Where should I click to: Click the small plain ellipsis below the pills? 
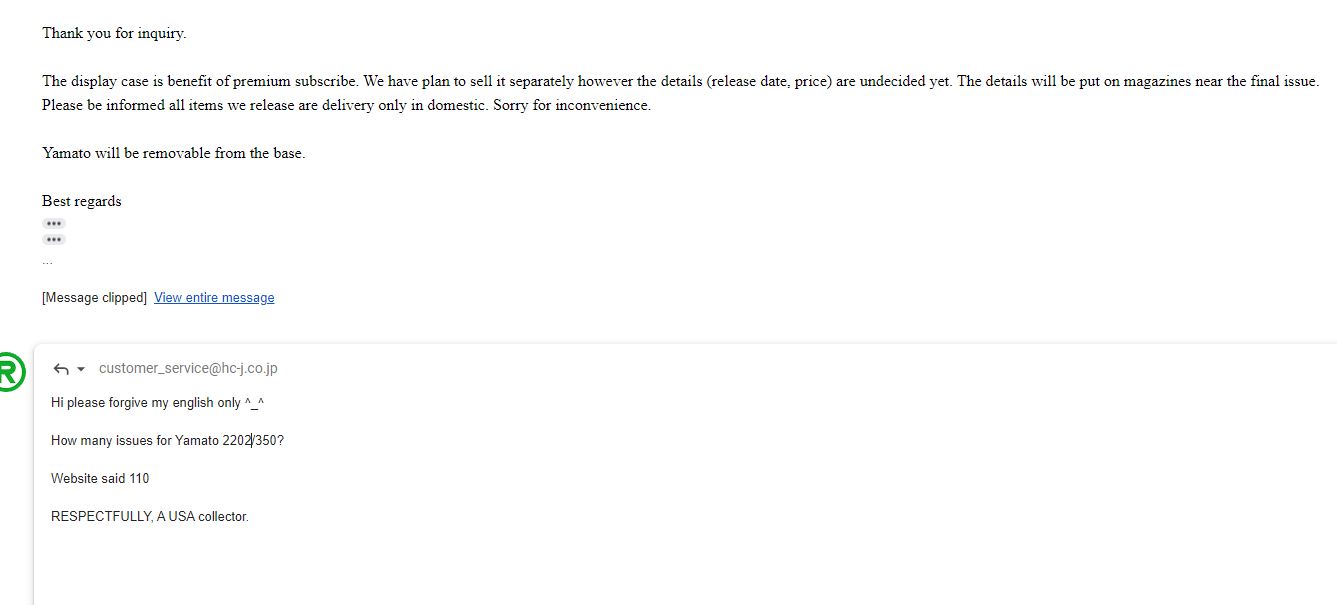point(47,262)
